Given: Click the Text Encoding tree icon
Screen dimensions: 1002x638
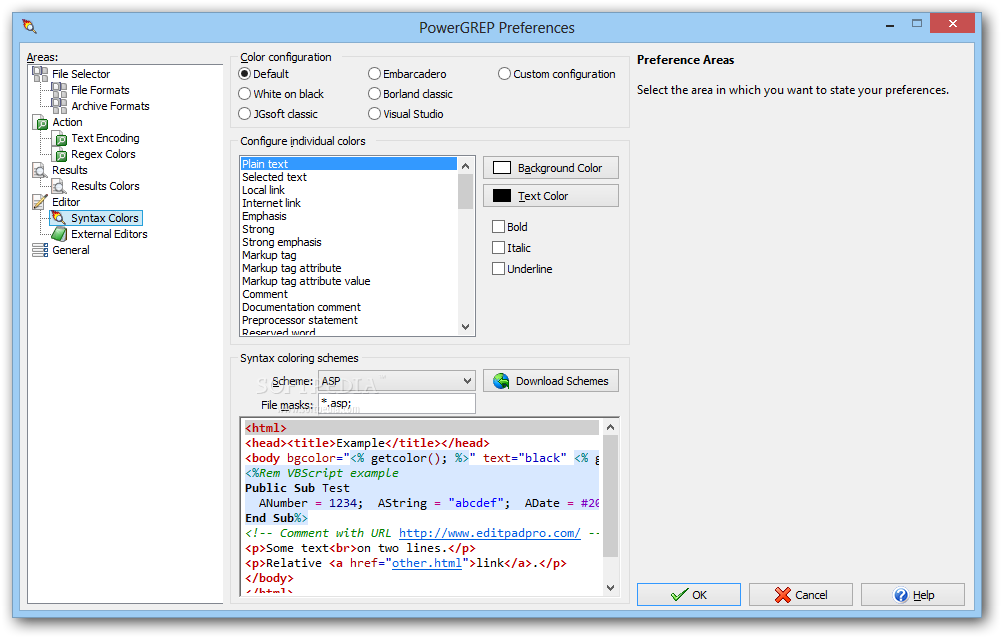Looking at the screenshot, I should [x=59, y=138].
